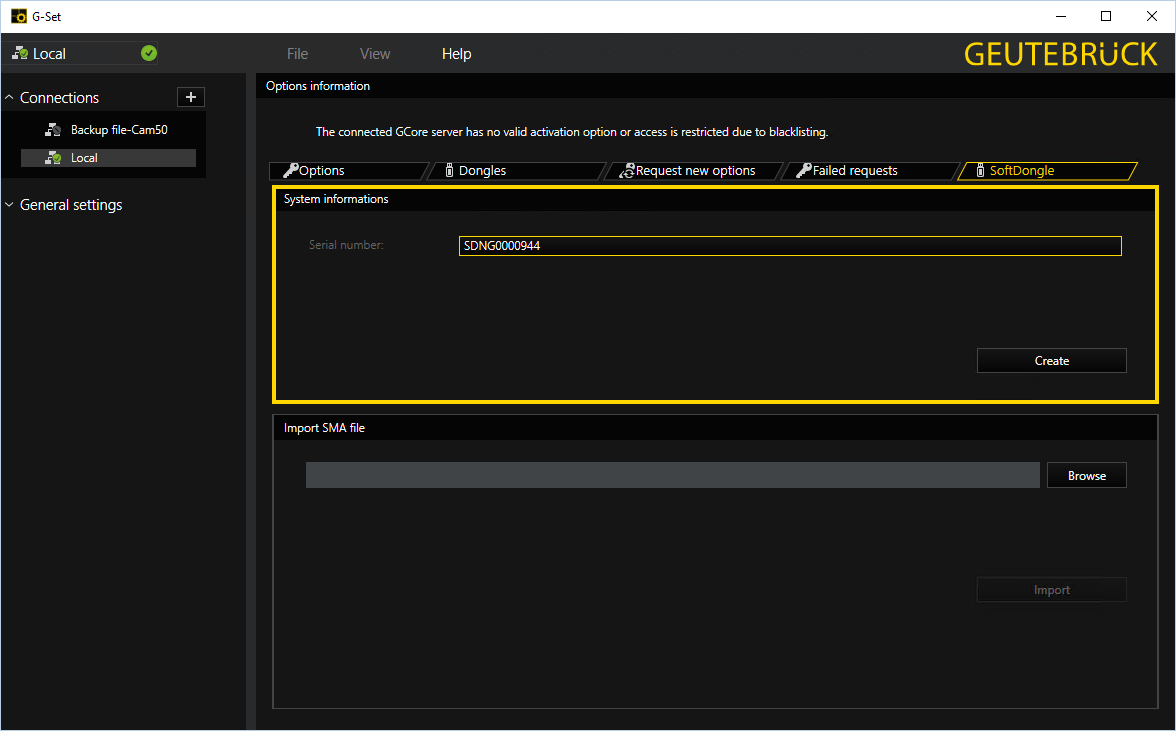Click the Backup file-Cam50 connection icon

click(53, 130)
